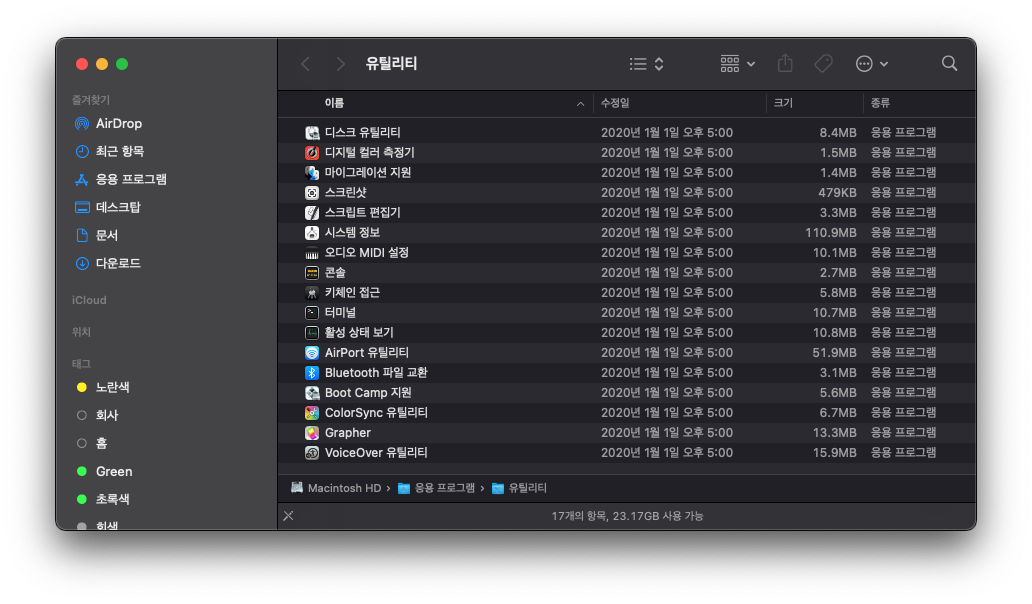This screenshot has width=1032, height=604.
Task: Click the search magnifier icon
Action: point(949,64)
